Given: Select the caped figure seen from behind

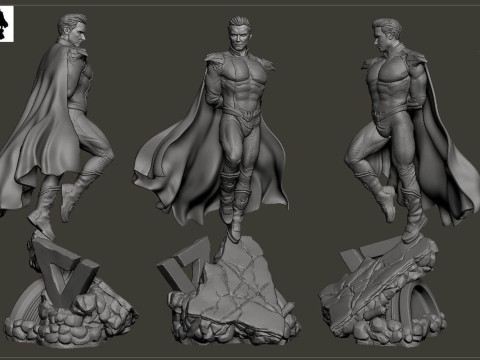Looking at the screenshot, I should [68, 180].
